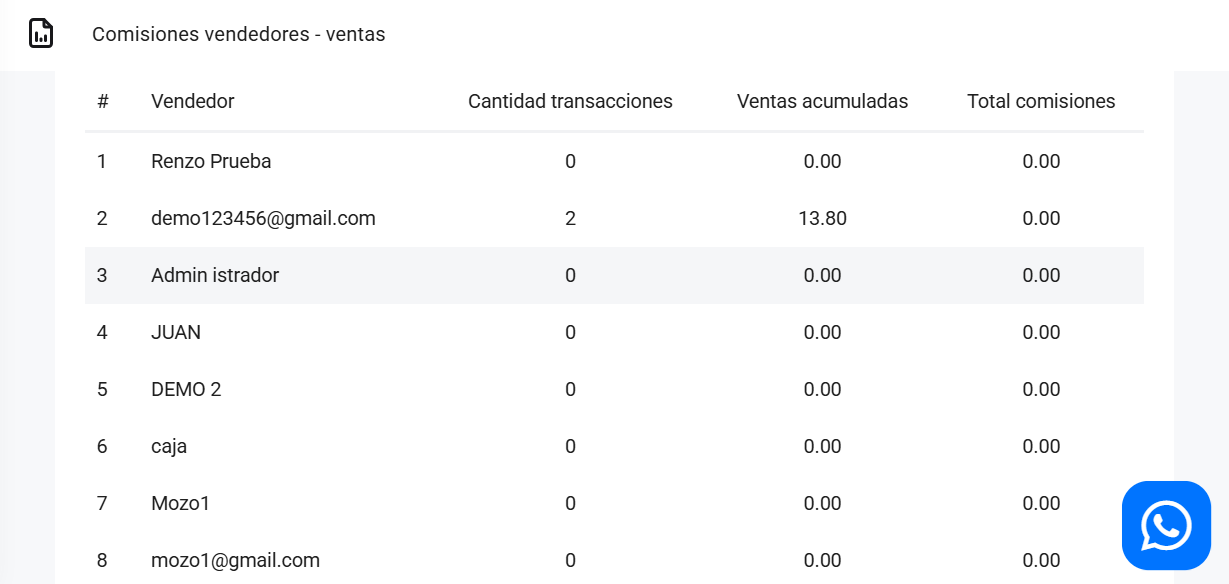Screen dimensions: 1229x584
Task: Click the 13.80 accumulated sales value
Action: coord(822,218)
